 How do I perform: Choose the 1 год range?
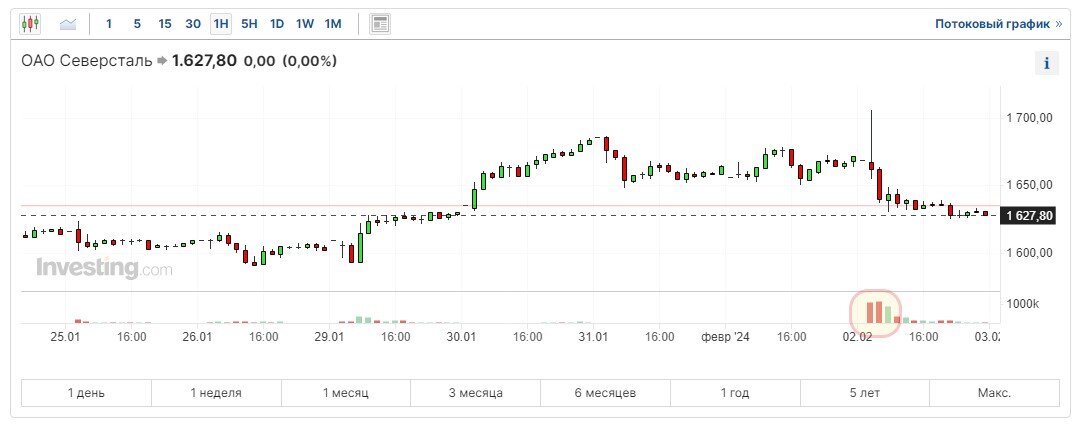click(x=735, y=393)
